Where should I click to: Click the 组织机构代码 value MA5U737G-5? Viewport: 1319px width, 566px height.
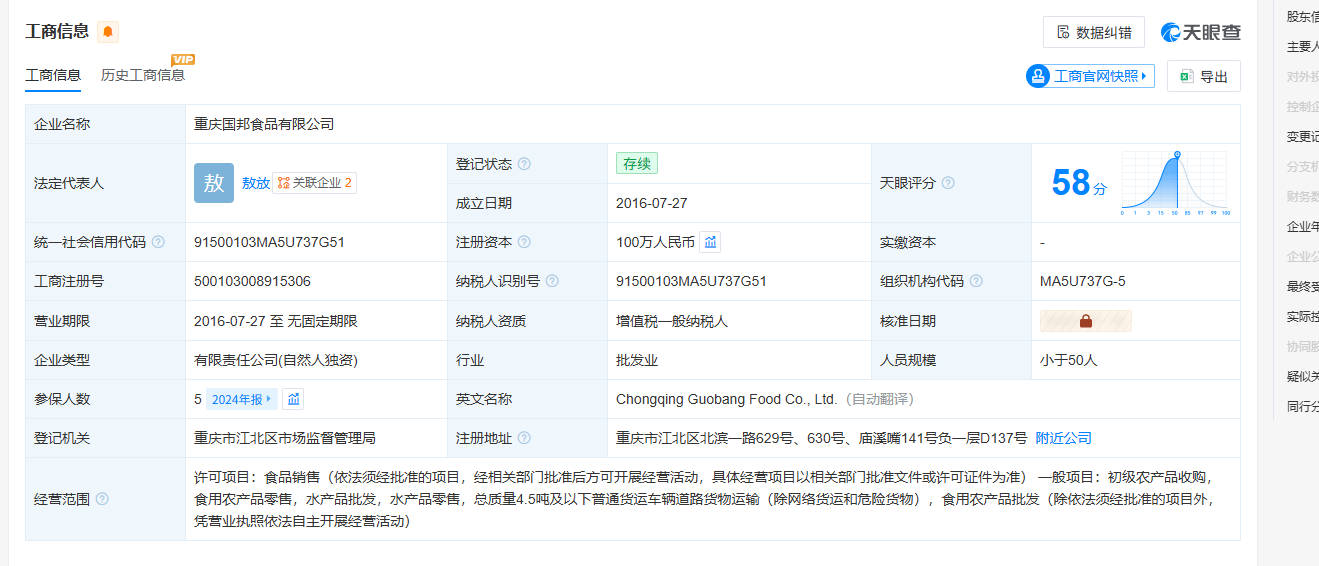(x=1083, y=281)
